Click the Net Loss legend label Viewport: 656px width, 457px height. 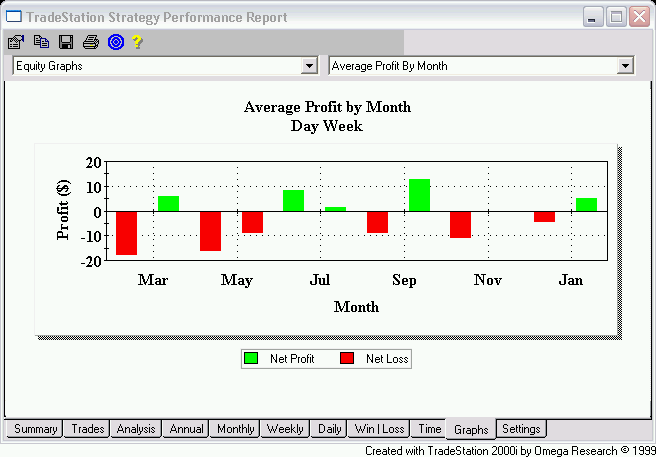pyautogui.click(x=387, y=359)
